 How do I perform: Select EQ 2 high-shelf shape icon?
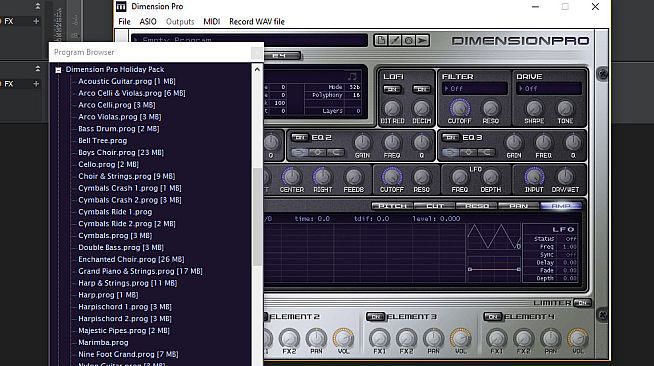[x=335, y=153]
